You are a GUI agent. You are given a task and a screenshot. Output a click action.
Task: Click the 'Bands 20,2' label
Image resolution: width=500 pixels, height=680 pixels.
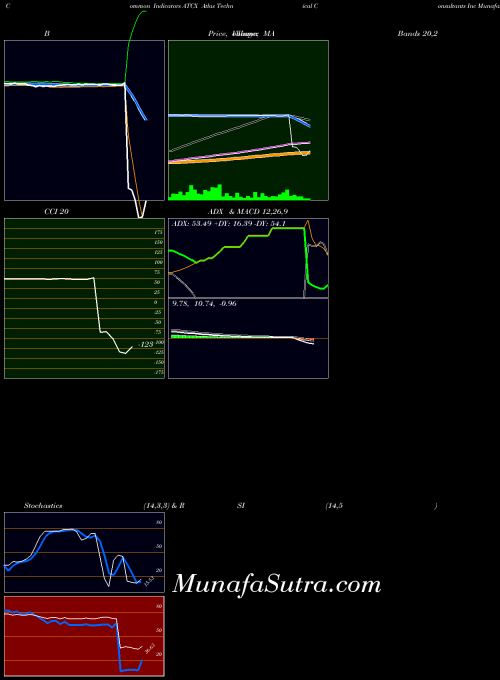[418, 33]
